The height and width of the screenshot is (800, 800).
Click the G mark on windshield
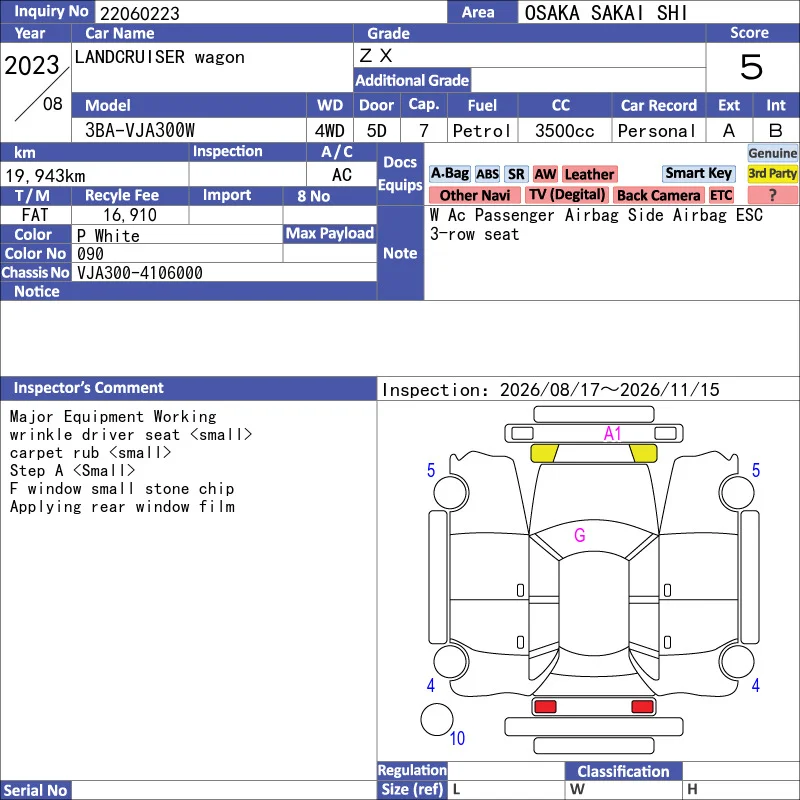click(x=580, y=535)
